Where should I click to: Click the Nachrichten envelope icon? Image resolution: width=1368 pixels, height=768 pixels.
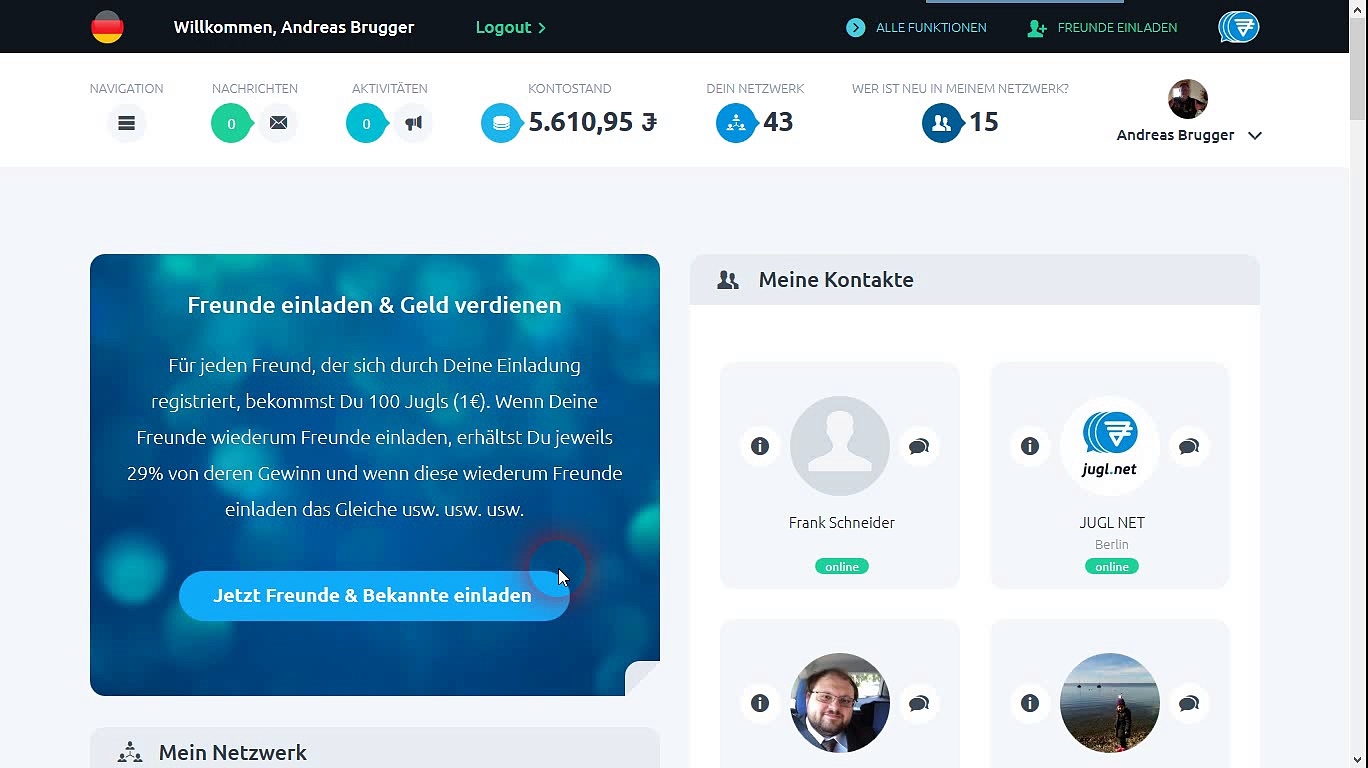[278, 123]
